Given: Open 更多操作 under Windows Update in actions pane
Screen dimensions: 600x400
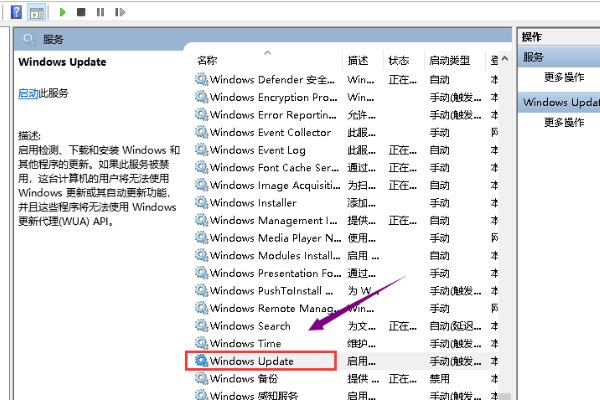Looking at the screenshot, I should (564, 123).
